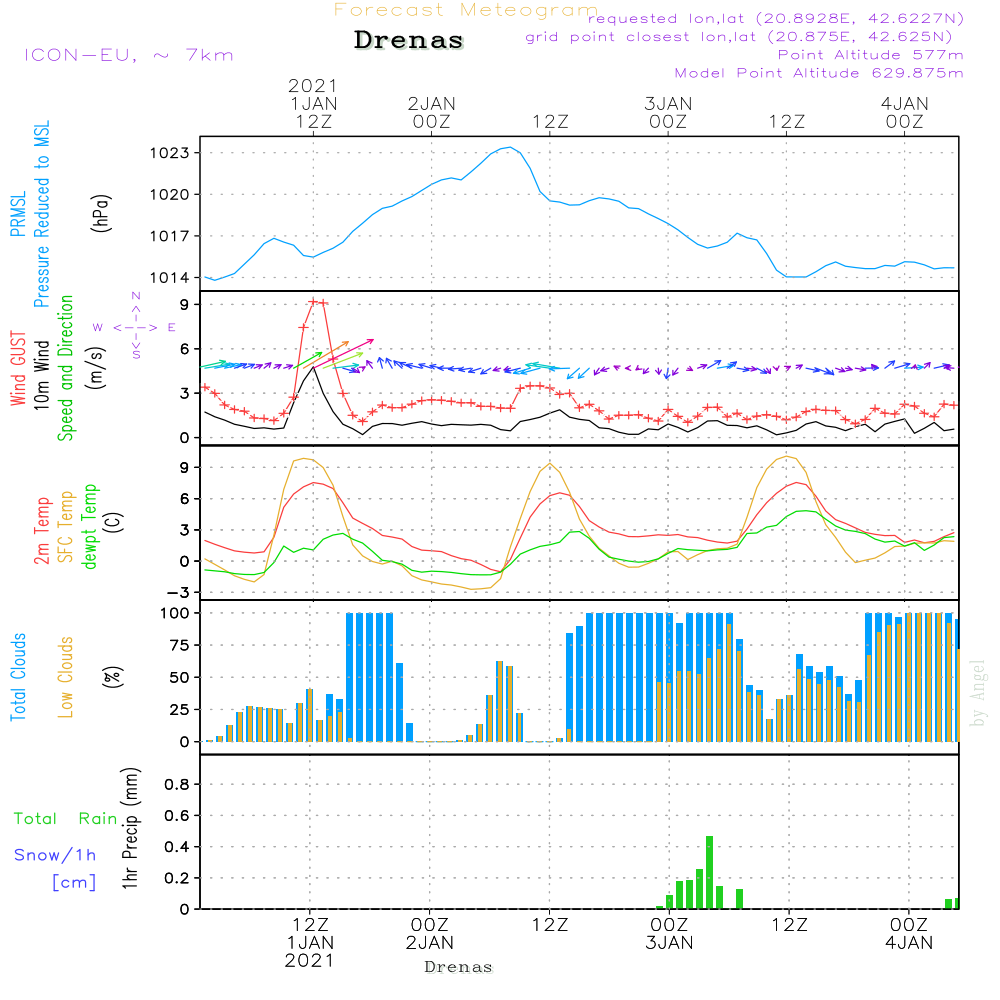Click the blue "Total Clouds" label
The height and width of the screenshot is (1000, 1000).
coord(18,677)
